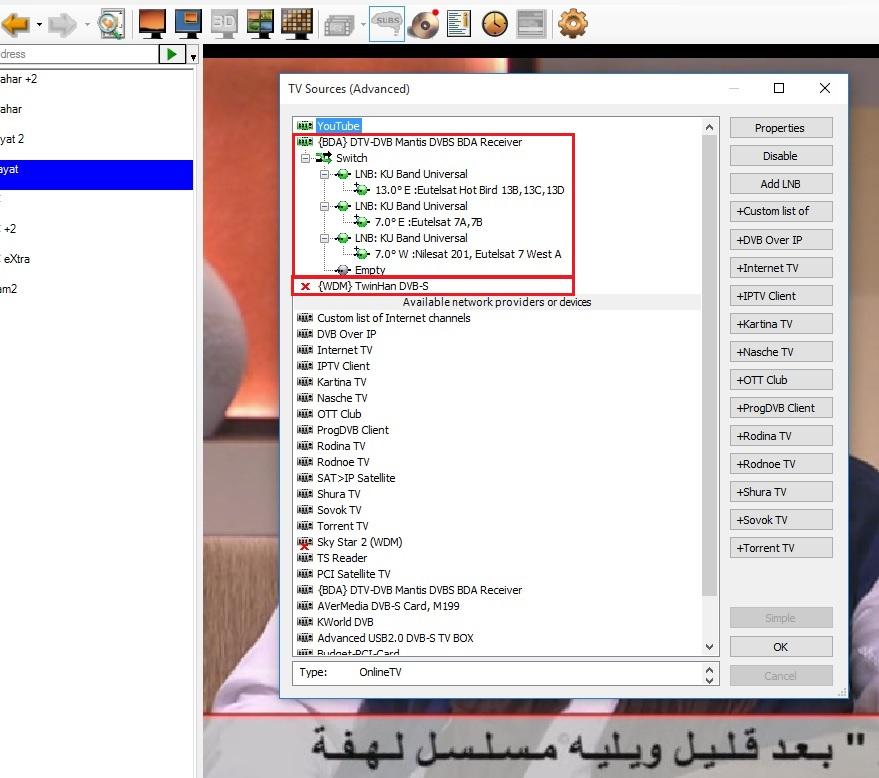The height and width of the screenshot is (778, 879).
Task: Select the full-screen orange monitor icon
Action: click(152, 24)
